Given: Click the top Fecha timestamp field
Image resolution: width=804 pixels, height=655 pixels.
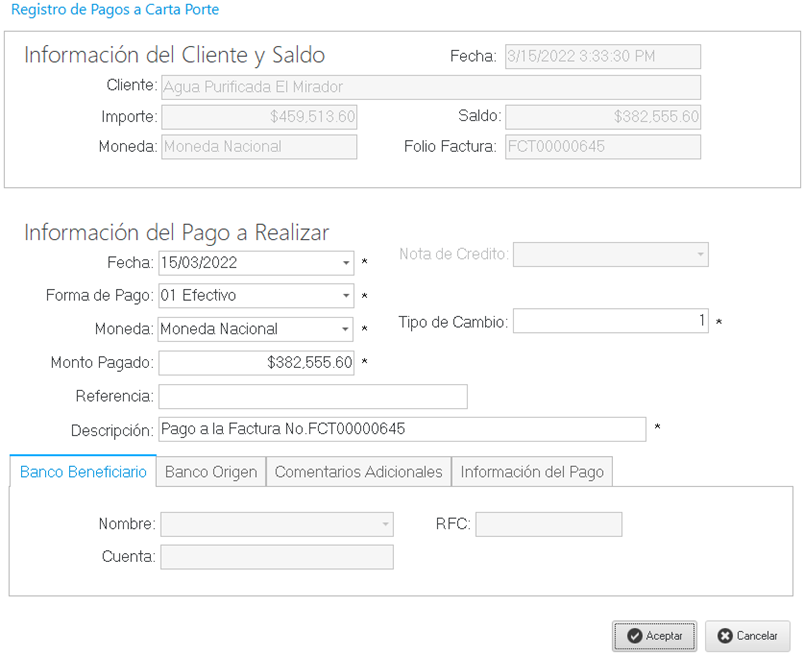Looking at the screenshot, I should (603, 56).
